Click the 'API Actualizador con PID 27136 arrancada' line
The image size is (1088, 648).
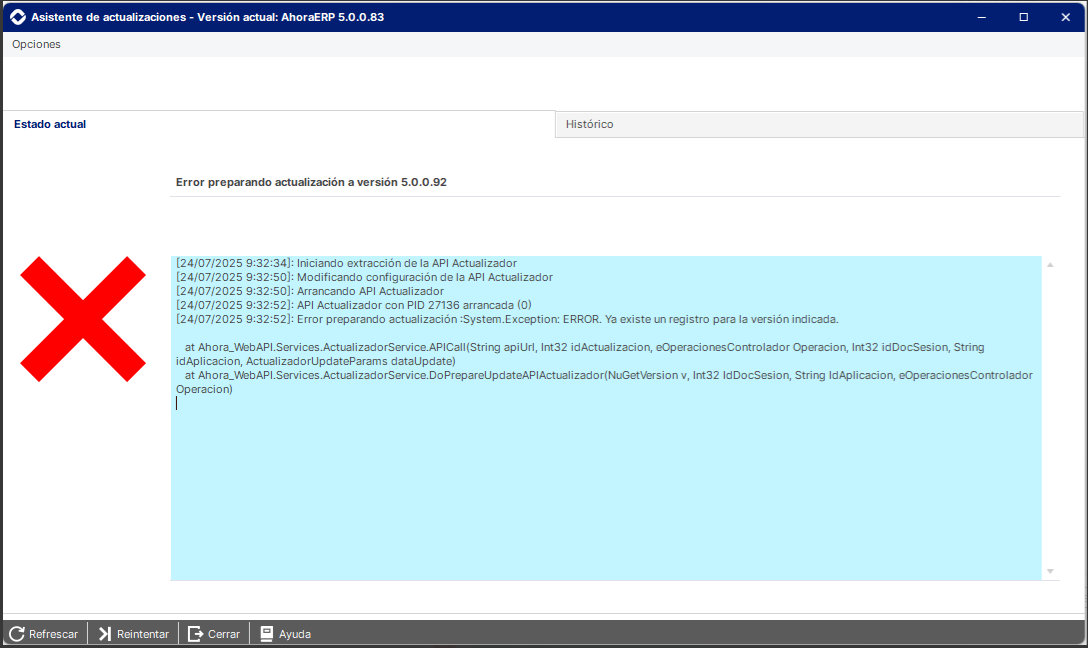353,305
